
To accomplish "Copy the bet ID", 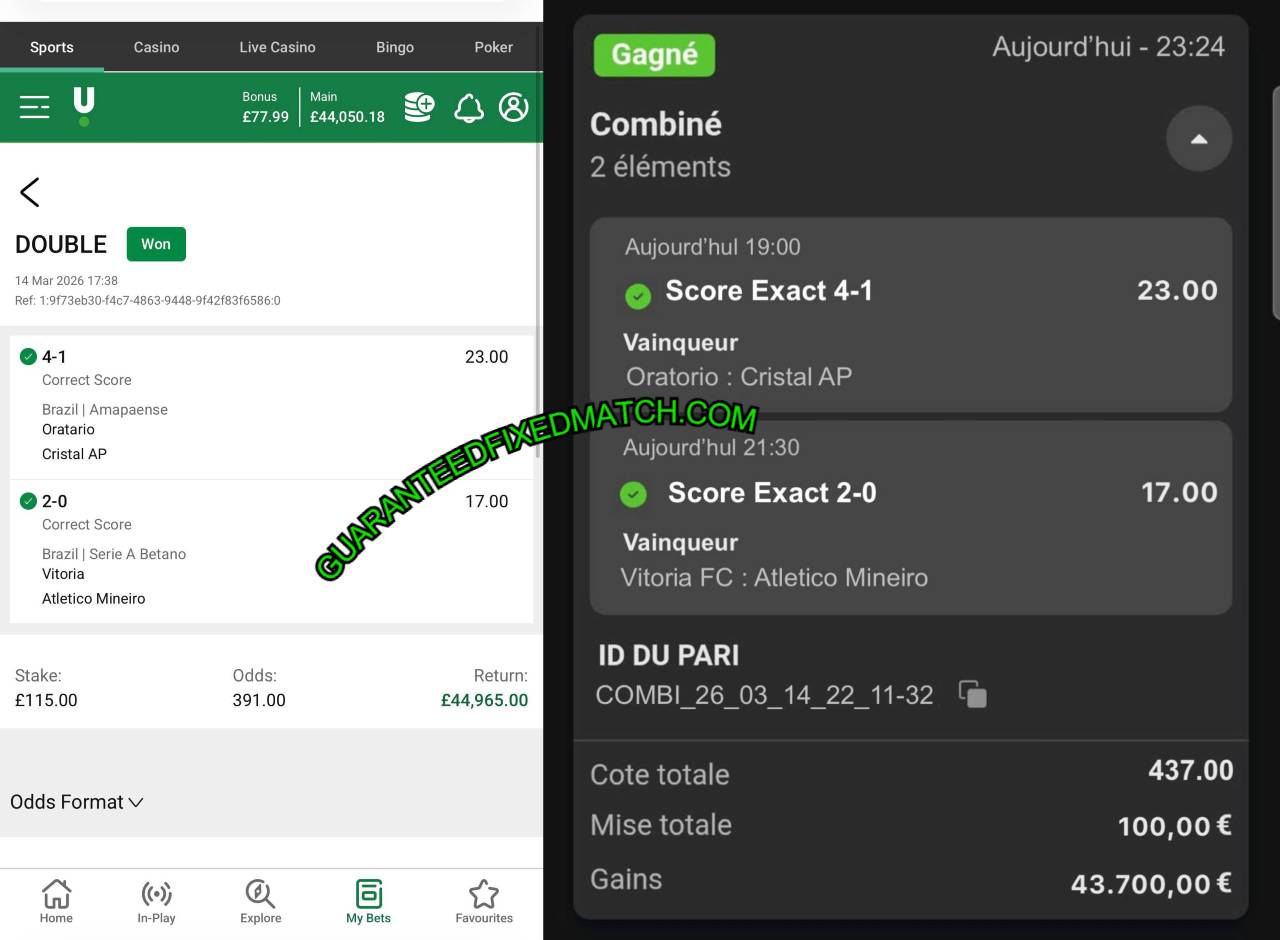I will tap(972, 694).
